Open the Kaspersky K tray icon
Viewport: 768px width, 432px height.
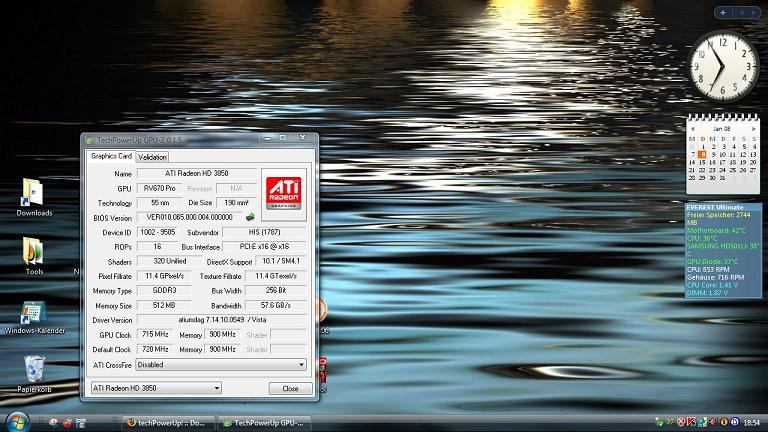click(692, 422)
